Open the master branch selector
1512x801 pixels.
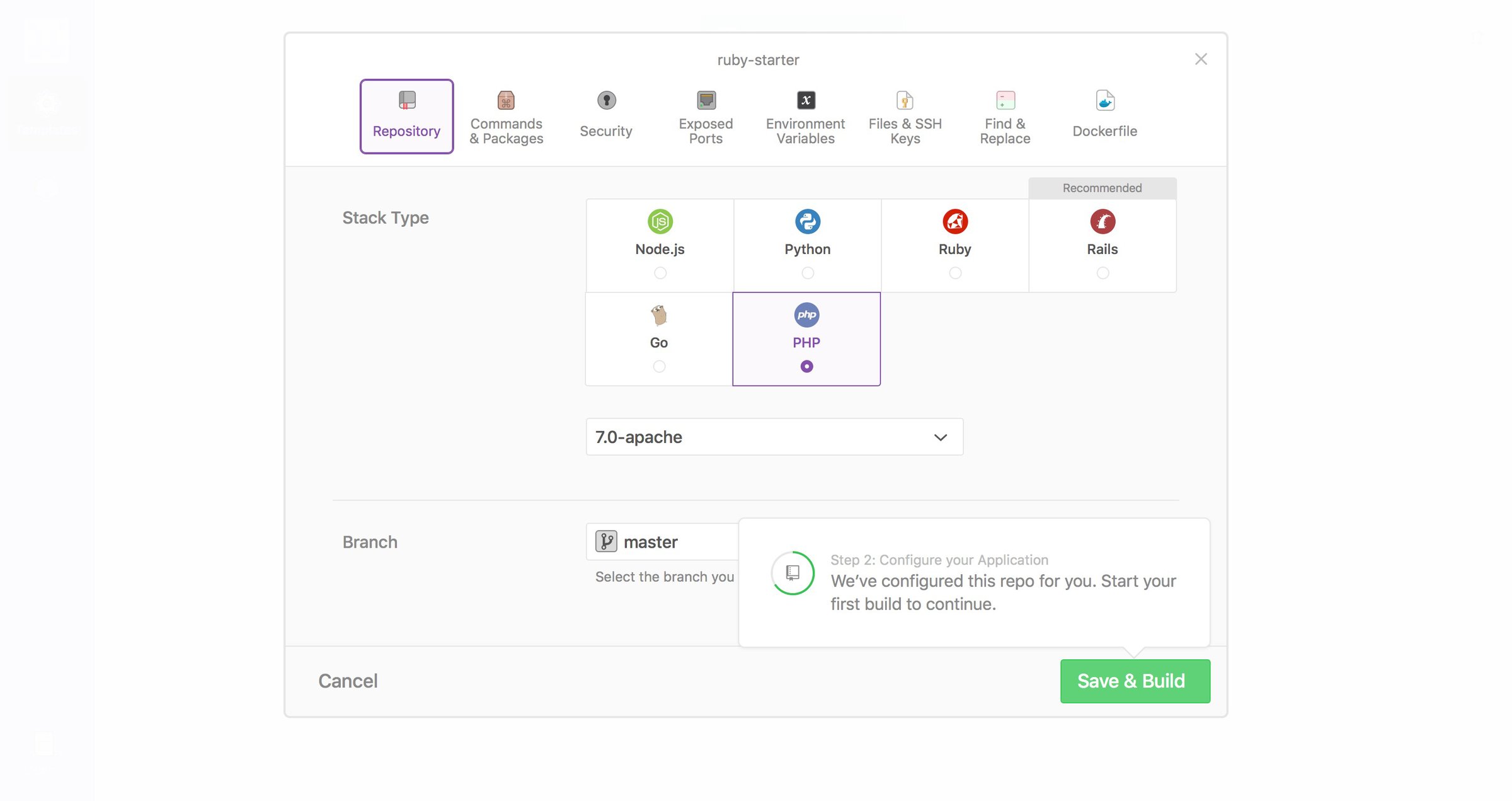[662, 541]
